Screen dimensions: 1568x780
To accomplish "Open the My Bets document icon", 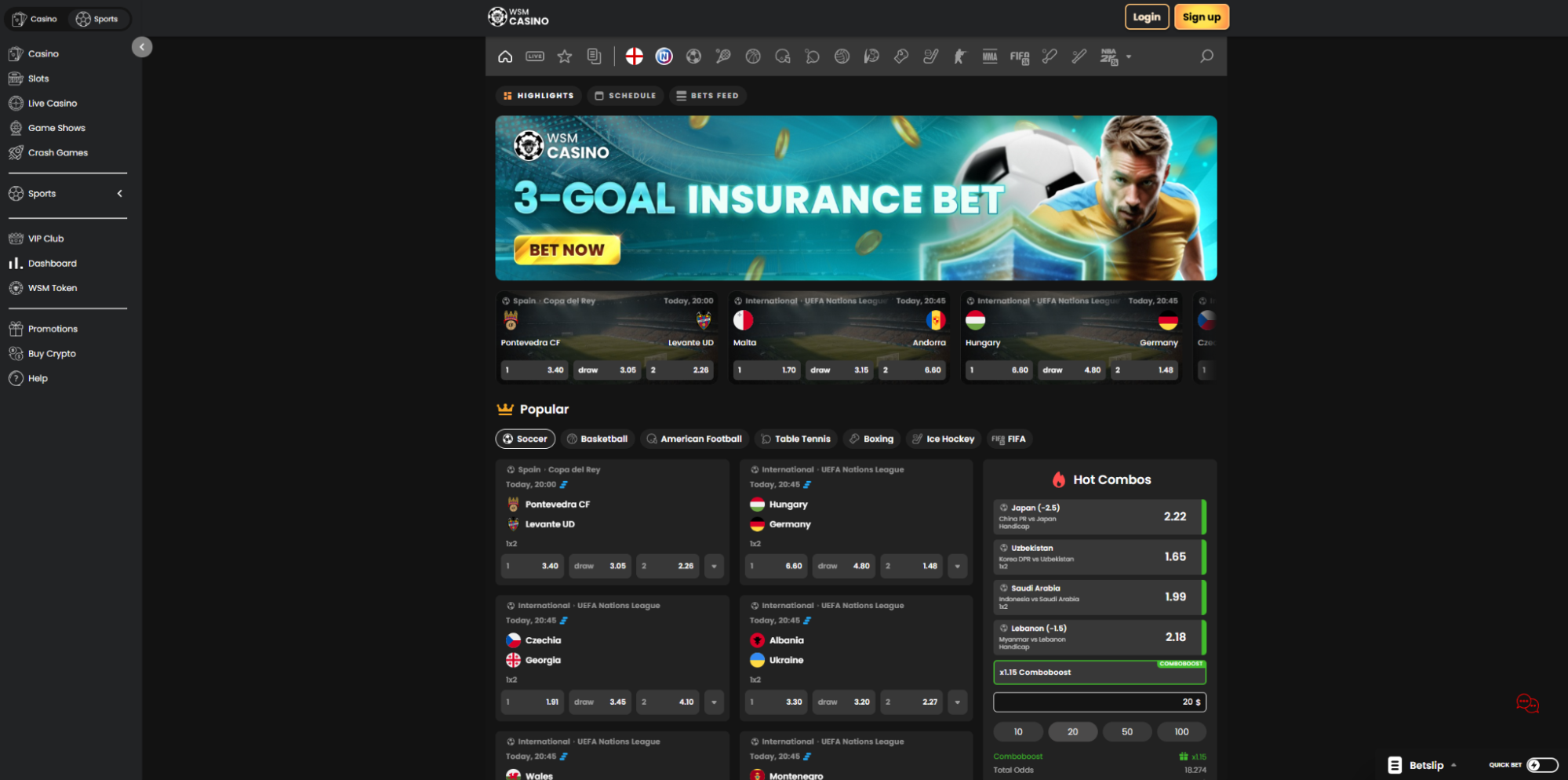I will (x=595, y=56).
